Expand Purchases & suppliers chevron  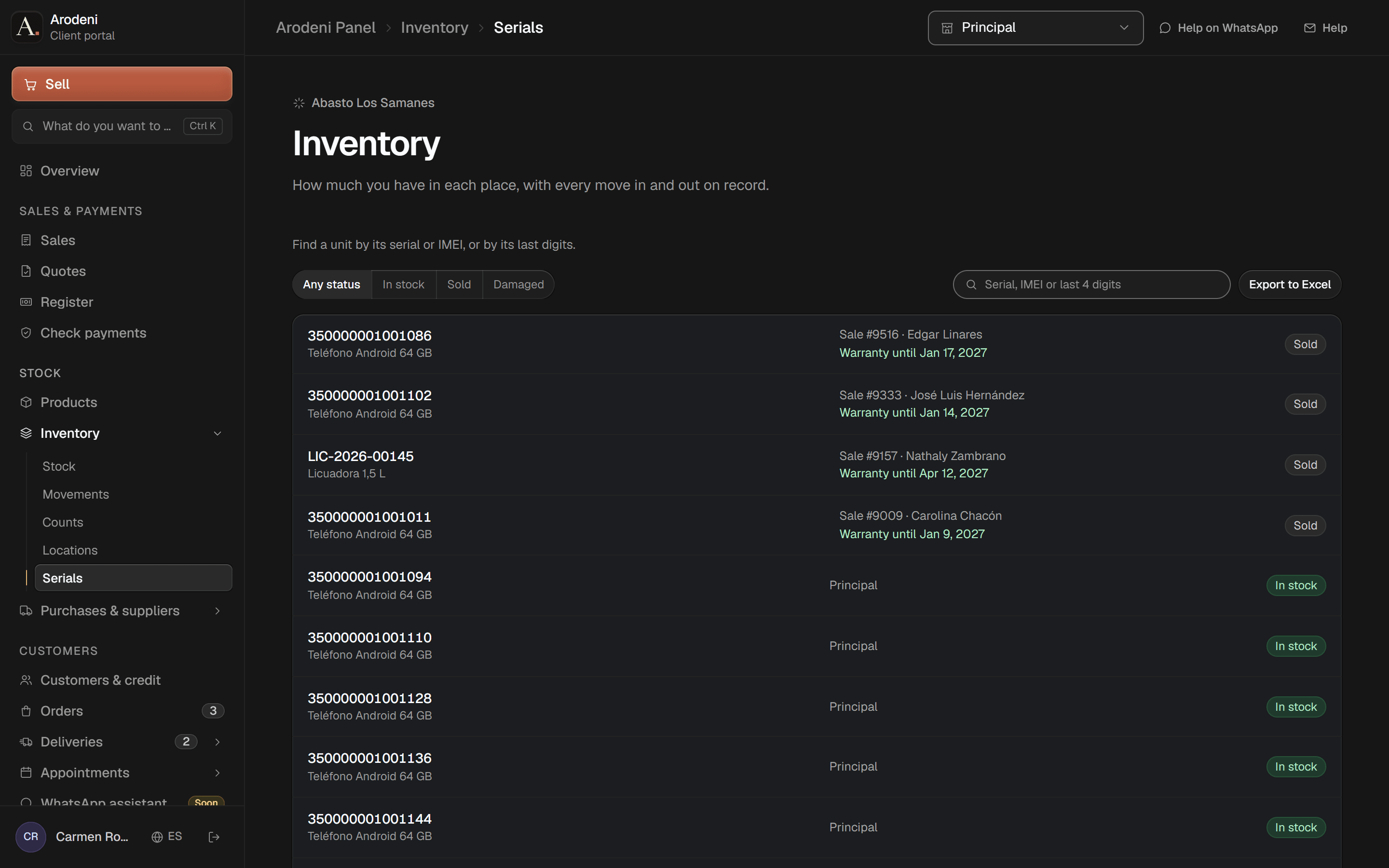(218, 611)
